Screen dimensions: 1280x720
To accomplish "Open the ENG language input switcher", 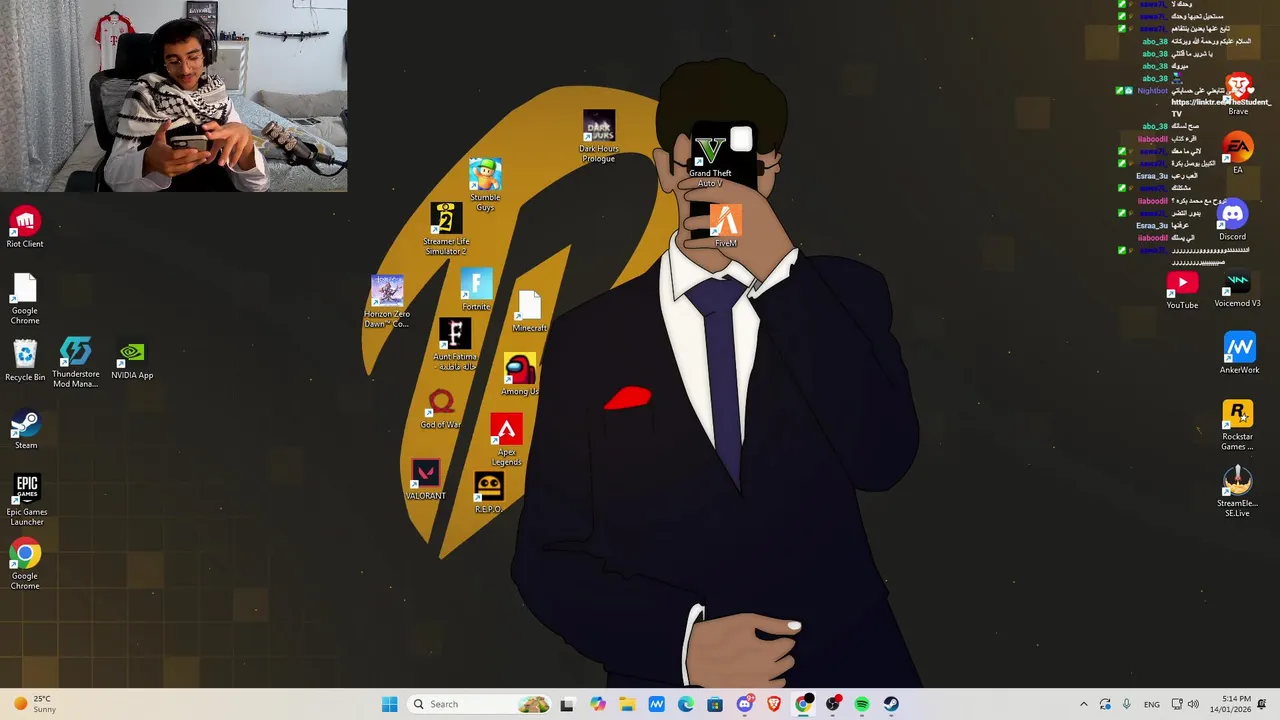I will tap(1152, 704).
